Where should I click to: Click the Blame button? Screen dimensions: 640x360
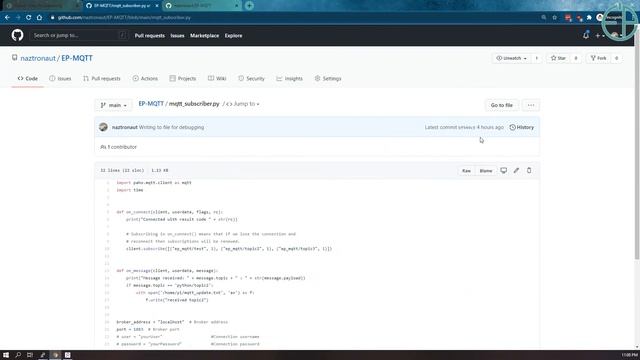point(486,171)
